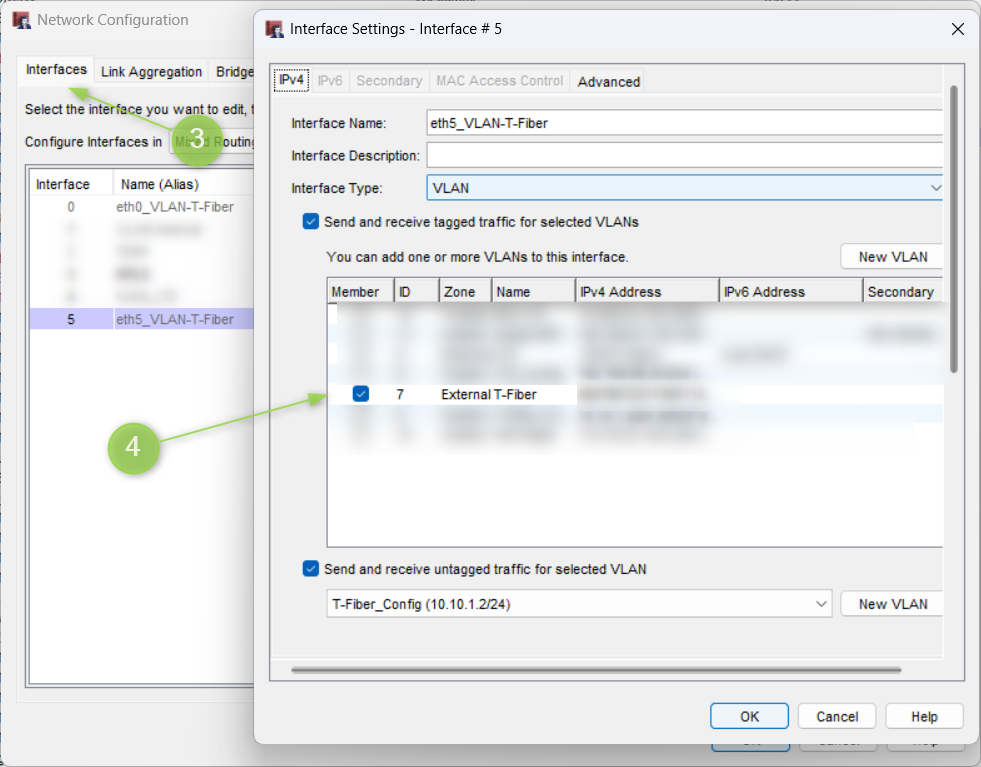This screenshot has width=981, height=767.
Task: Click the upper New VLAN button
Action: coord(892,257)
